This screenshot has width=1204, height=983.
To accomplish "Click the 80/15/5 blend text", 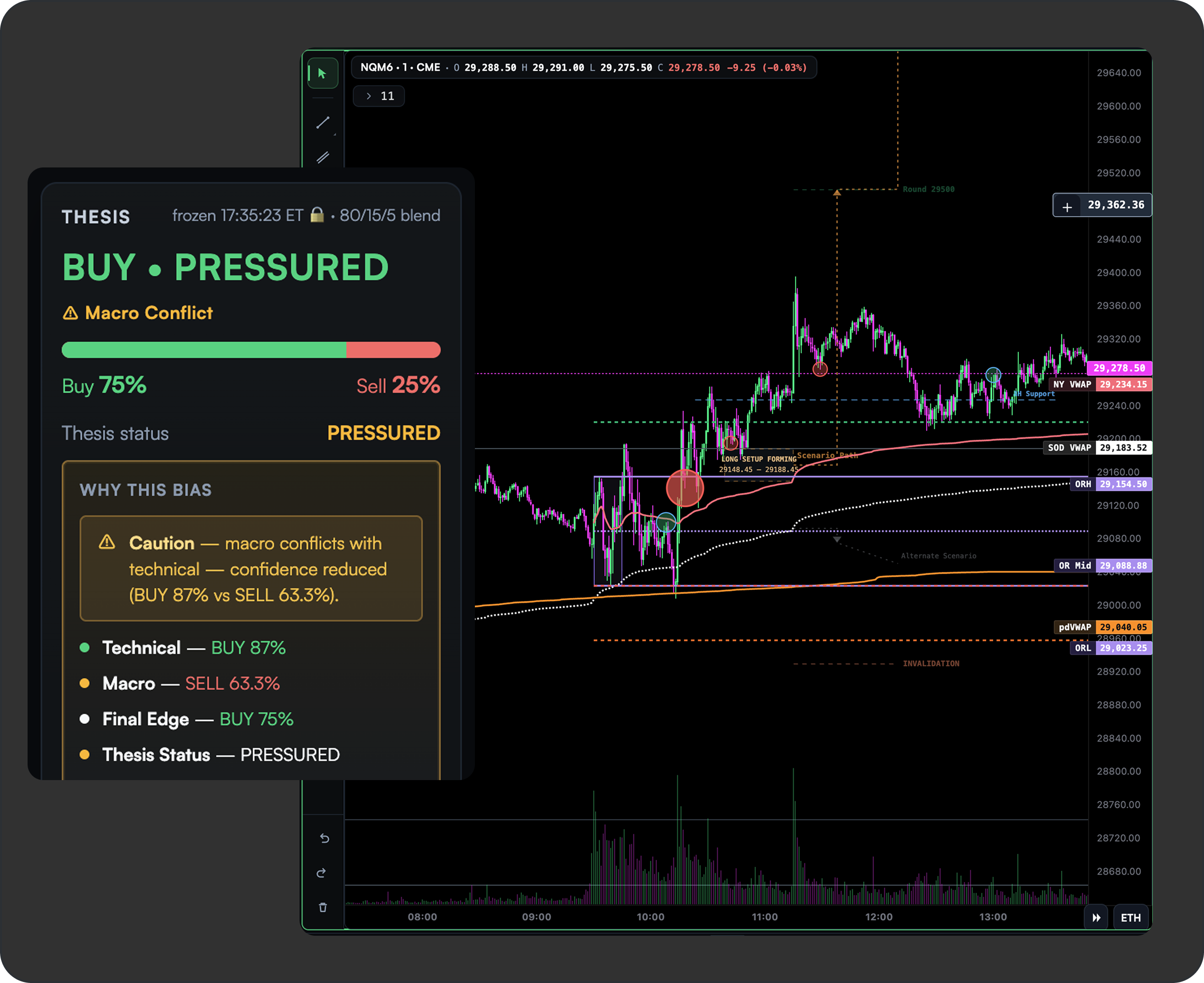I will (x=390, y=215).
